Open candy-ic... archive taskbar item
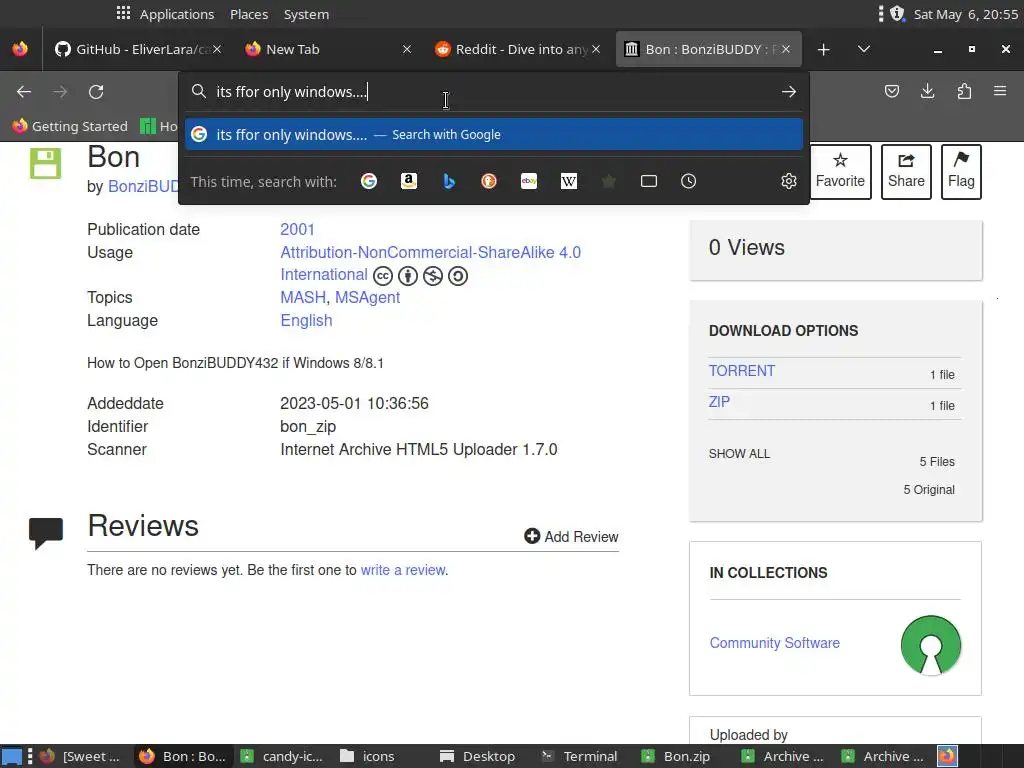Image resolution: width=1024 pixels, height=768 pixels. 282,756
